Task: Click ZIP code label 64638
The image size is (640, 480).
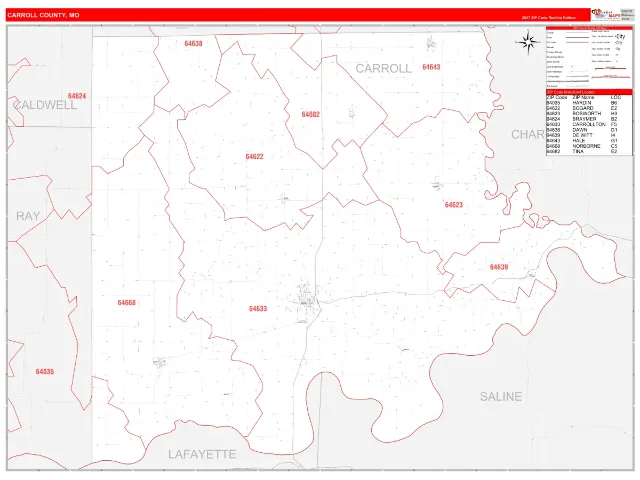Action: 193,43
